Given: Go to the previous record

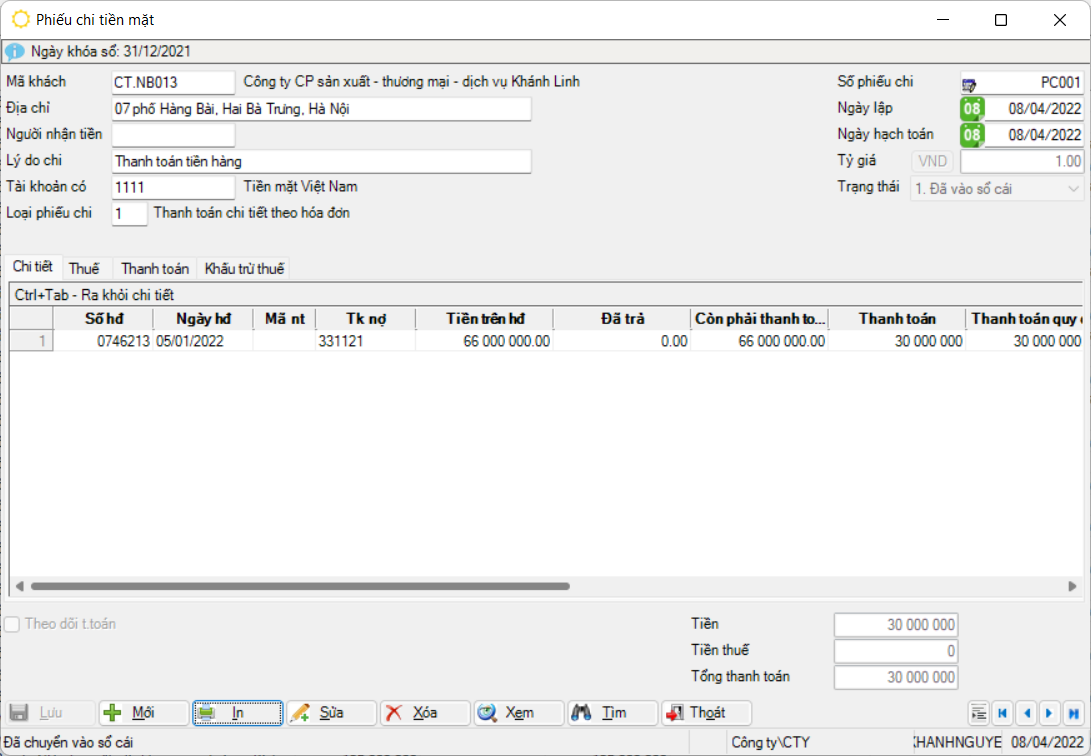Looking at the screenshot, I should (x=1026, y=713).
